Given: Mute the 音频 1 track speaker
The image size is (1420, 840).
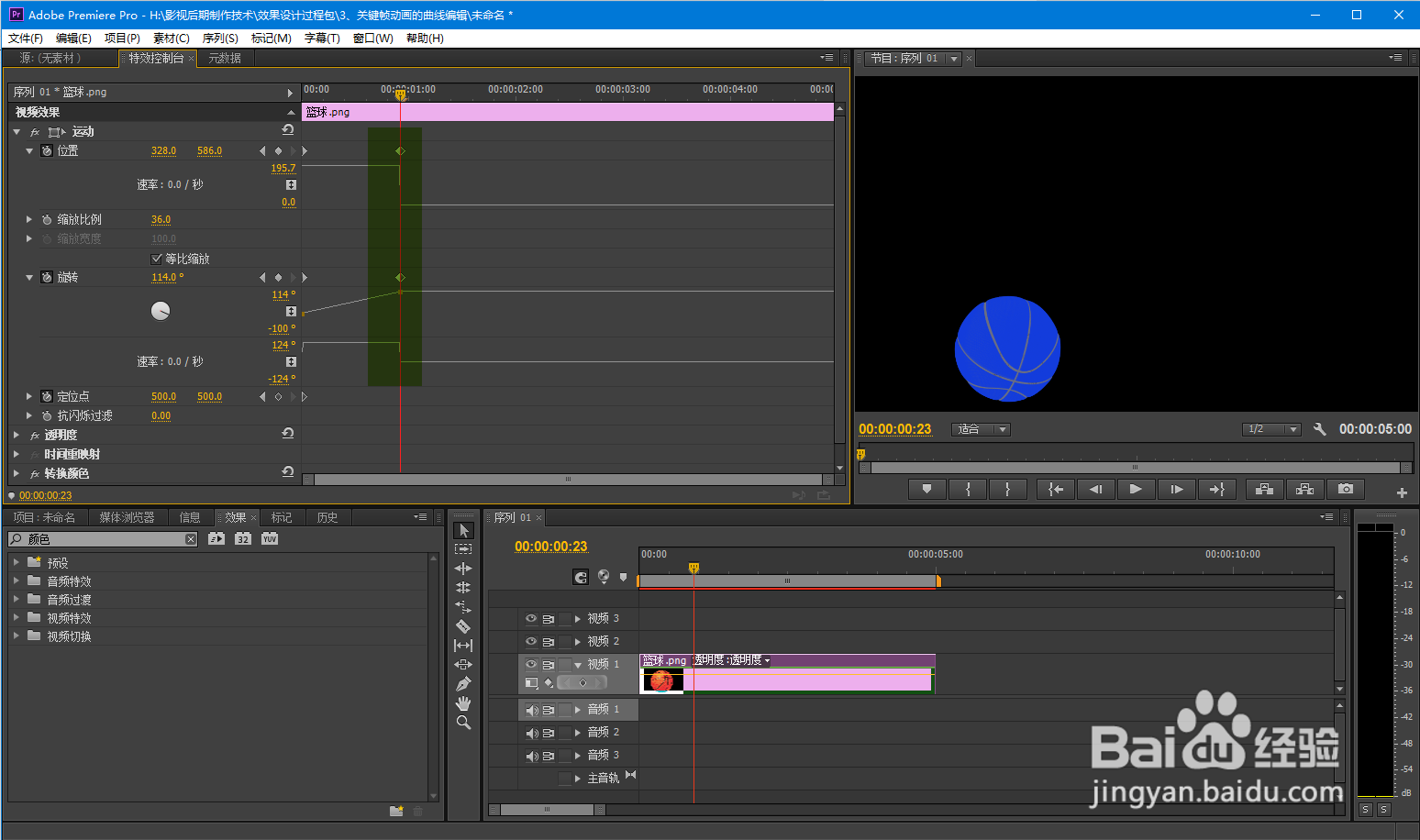Looking at the screenshot, I should (x=532, y=710).
